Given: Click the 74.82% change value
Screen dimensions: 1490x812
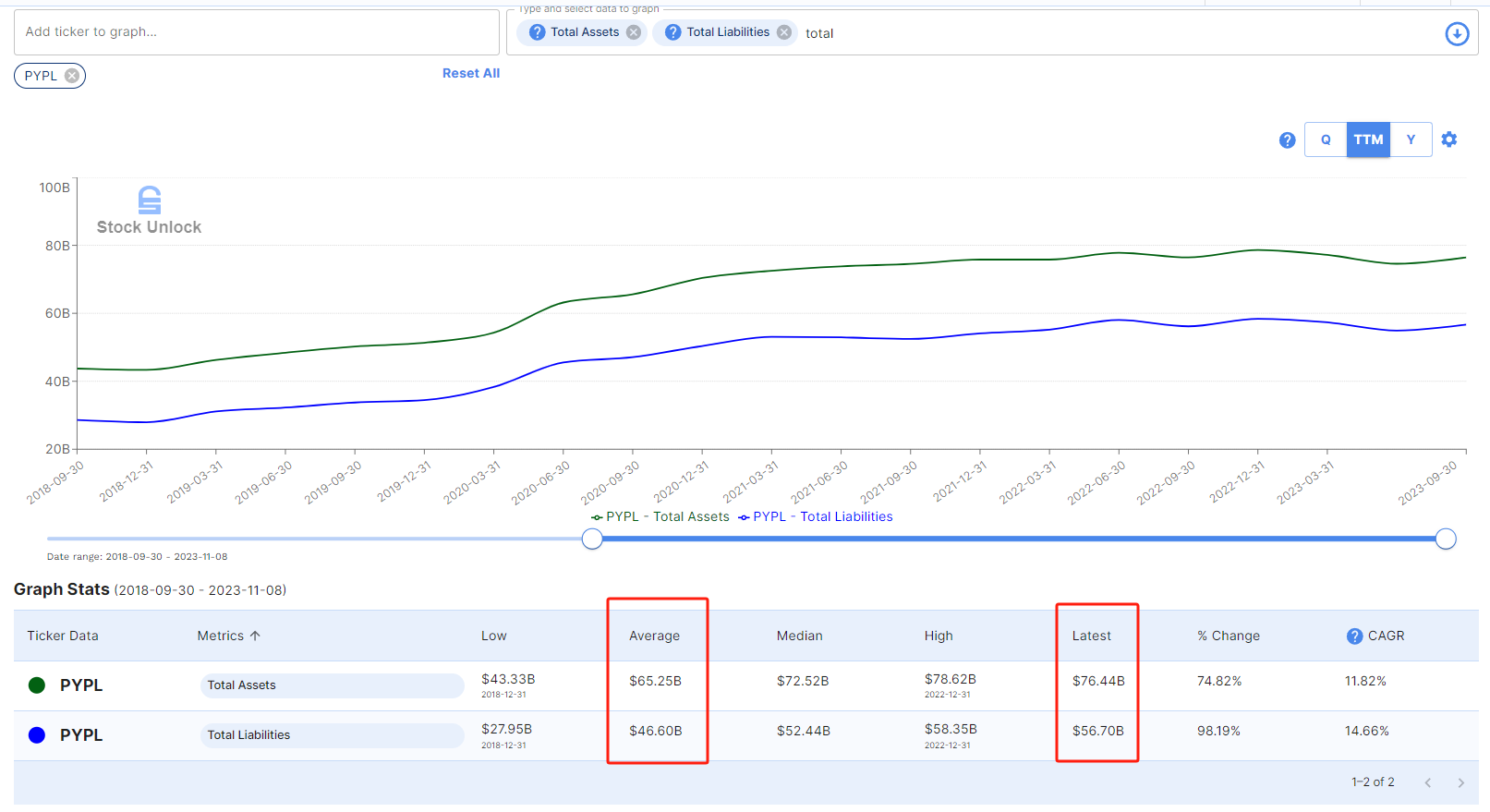Looking at the screenshot, I should (1219, 681).
